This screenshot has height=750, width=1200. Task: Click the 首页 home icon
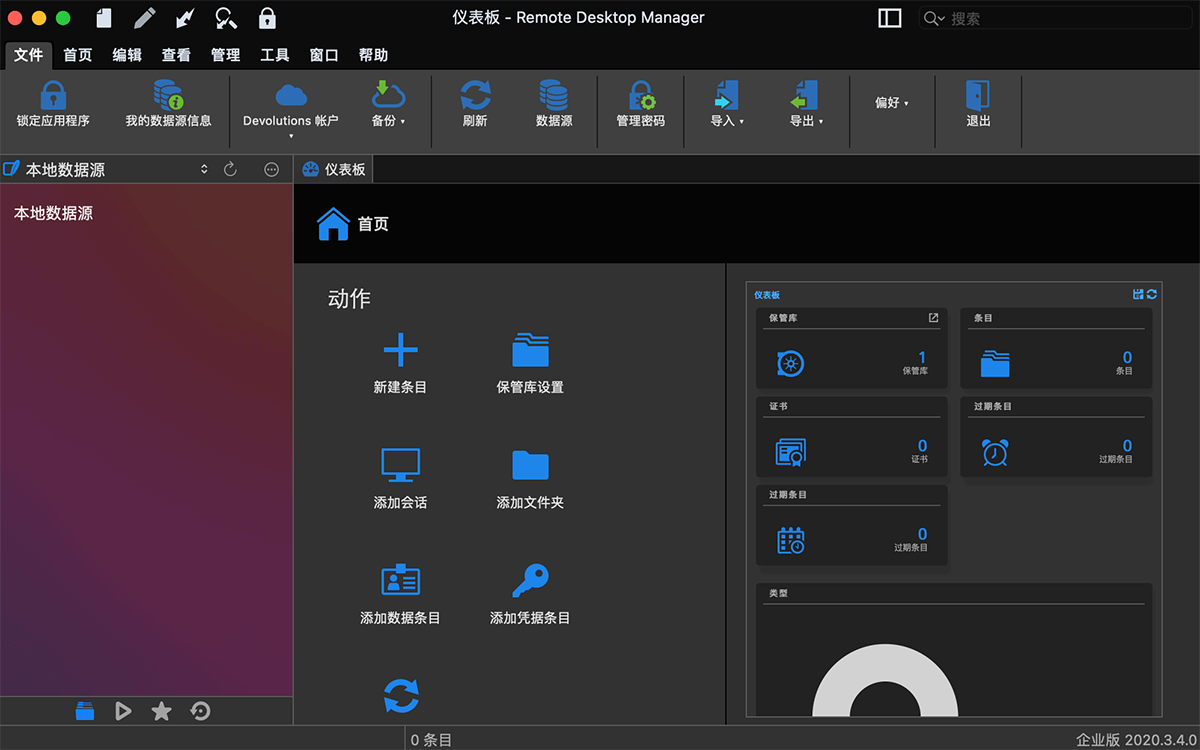tap(333, 224)
